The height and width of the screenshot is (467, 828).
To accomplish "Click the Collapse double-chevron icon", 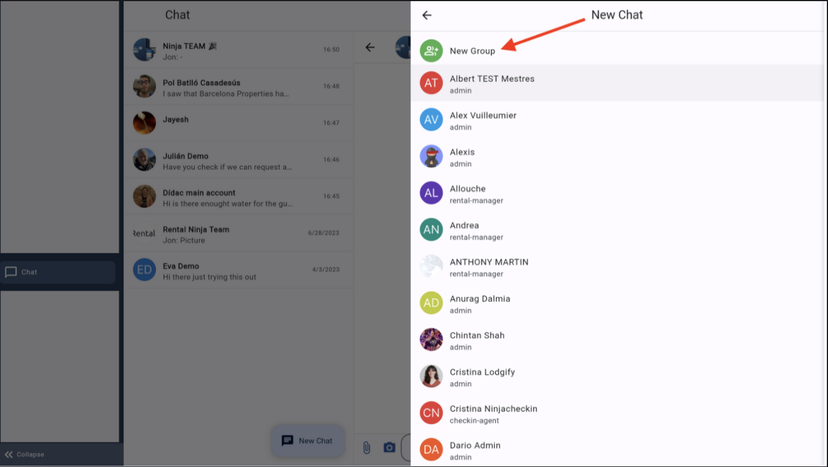I will (x=9, y=454).
